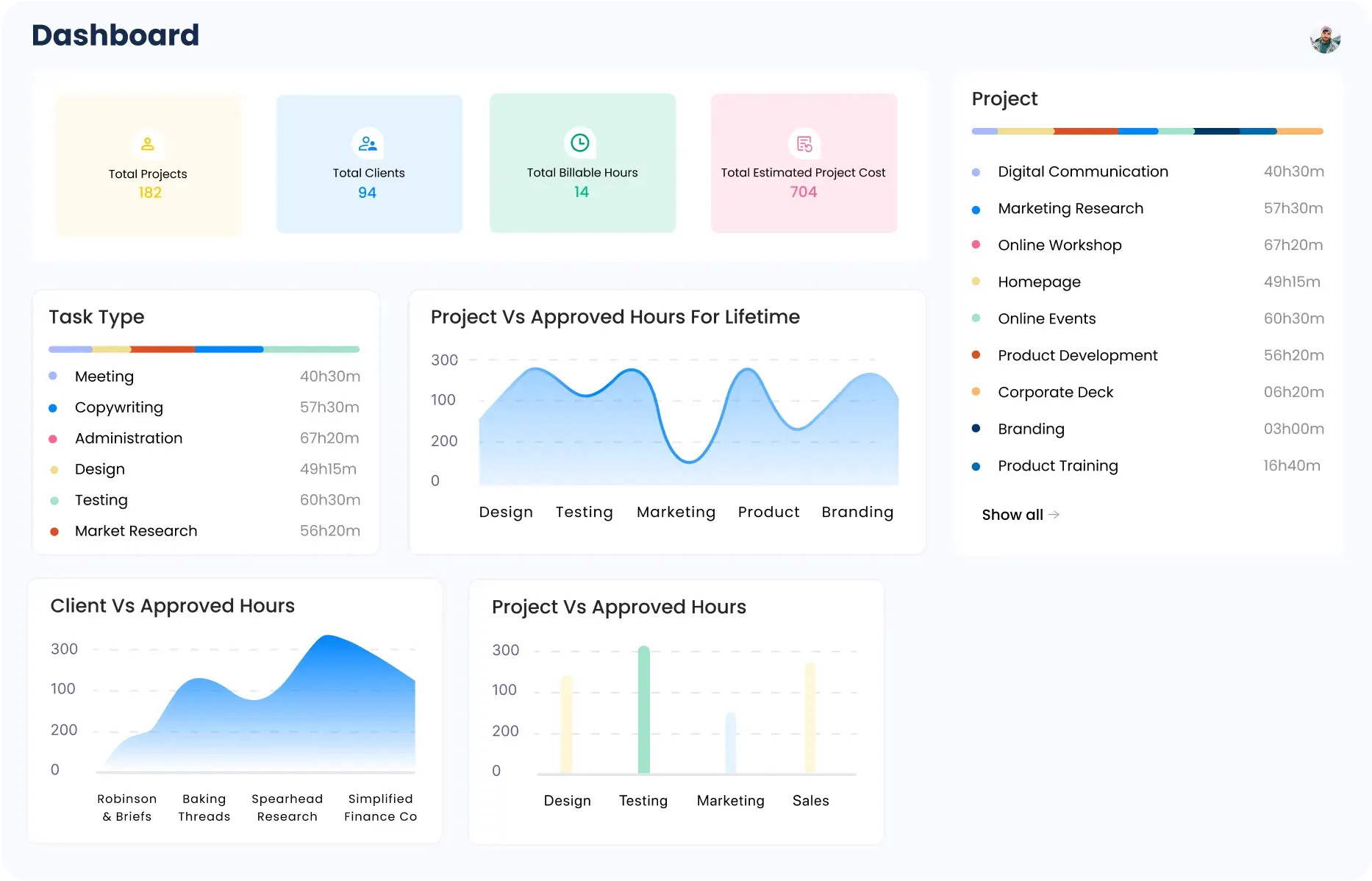1372x881 pixels.
Task: Click the Task Type multicolor progress bar
Action: (204, 349)
